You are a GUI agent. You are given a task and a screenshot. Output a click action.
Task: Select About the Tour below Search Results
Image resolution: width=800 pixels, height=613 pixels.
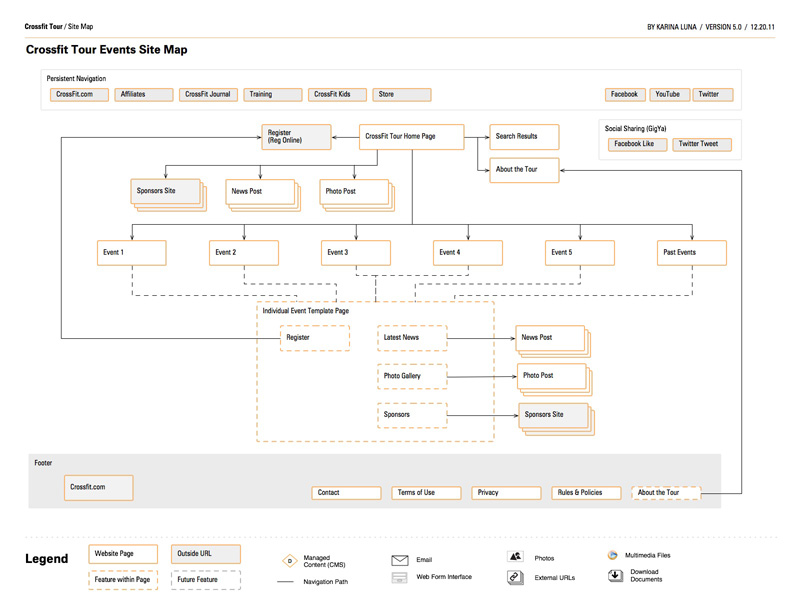pyautogui.click(x=524, y=170)
